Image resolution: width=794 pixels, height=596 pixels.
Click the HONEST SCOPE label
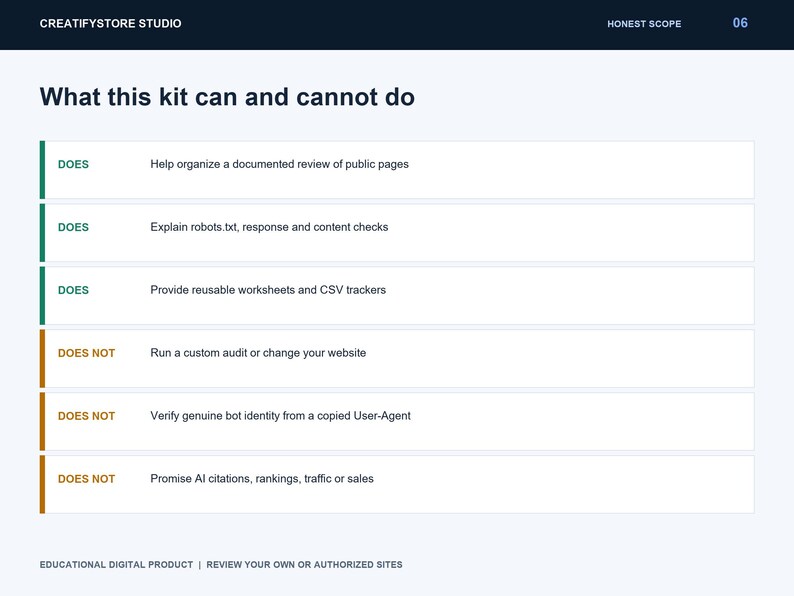(x=644, y=24)
